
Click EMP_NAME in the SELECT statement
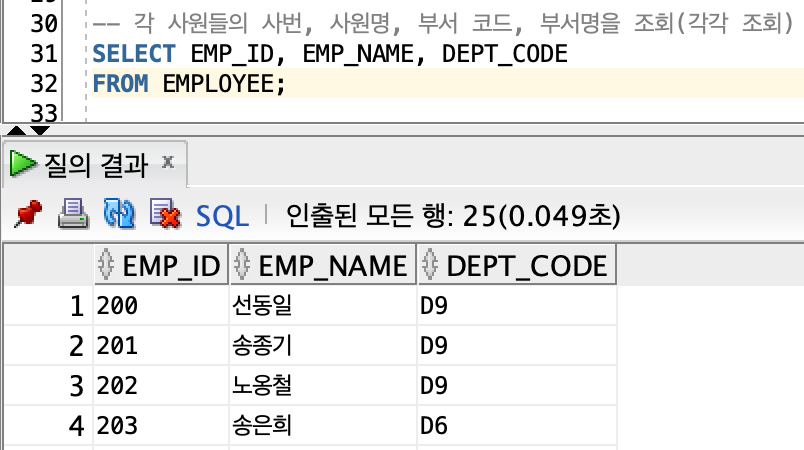[358, 54]
